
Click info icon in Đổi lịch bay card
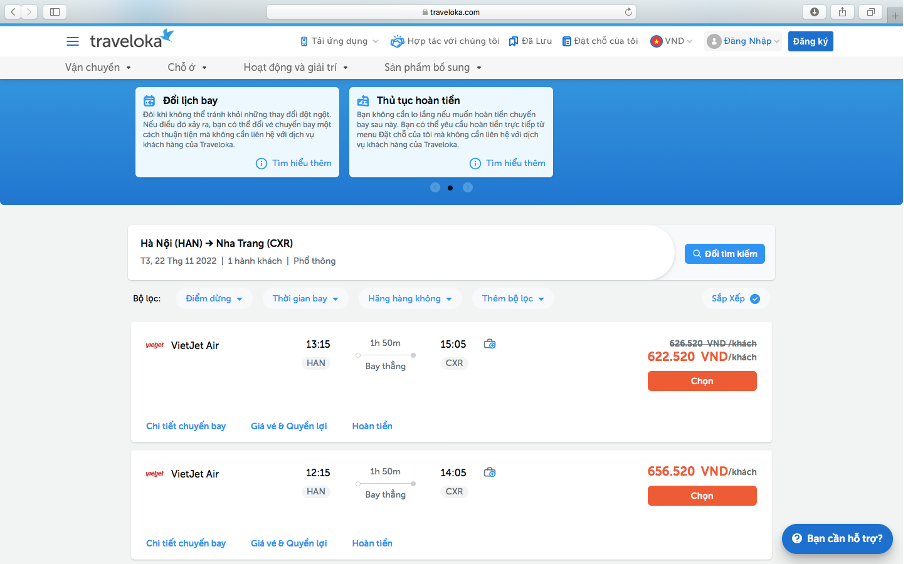pos(261,164)
